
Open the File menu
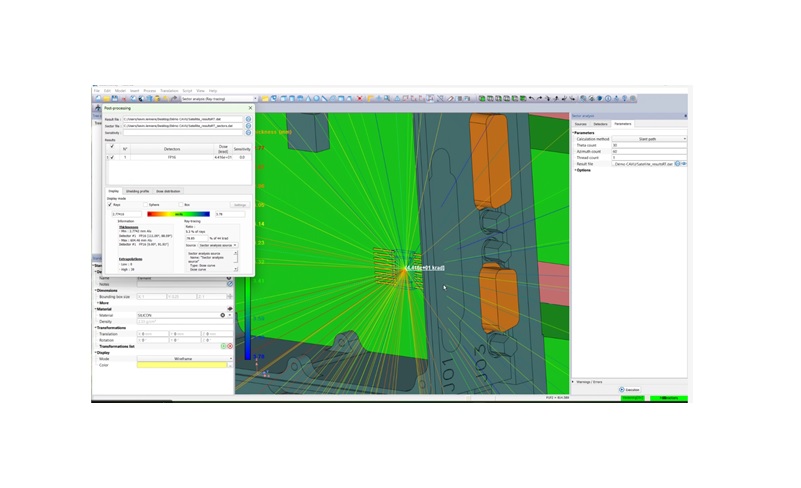(x=97, y=90)
